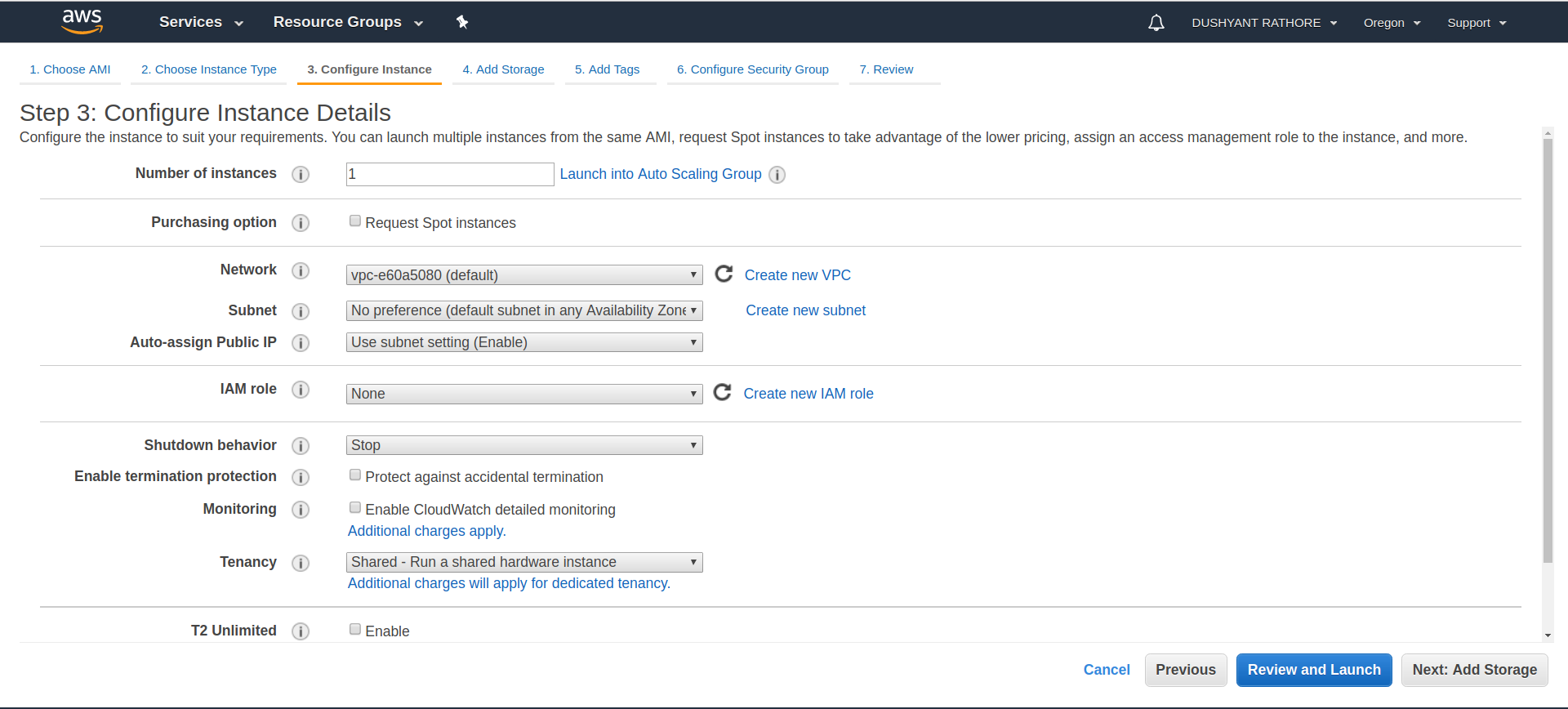Viewport: 1568px width, 709px height.
Task: Open the Network VPC dropdown
Action: [x=524, y=275]
